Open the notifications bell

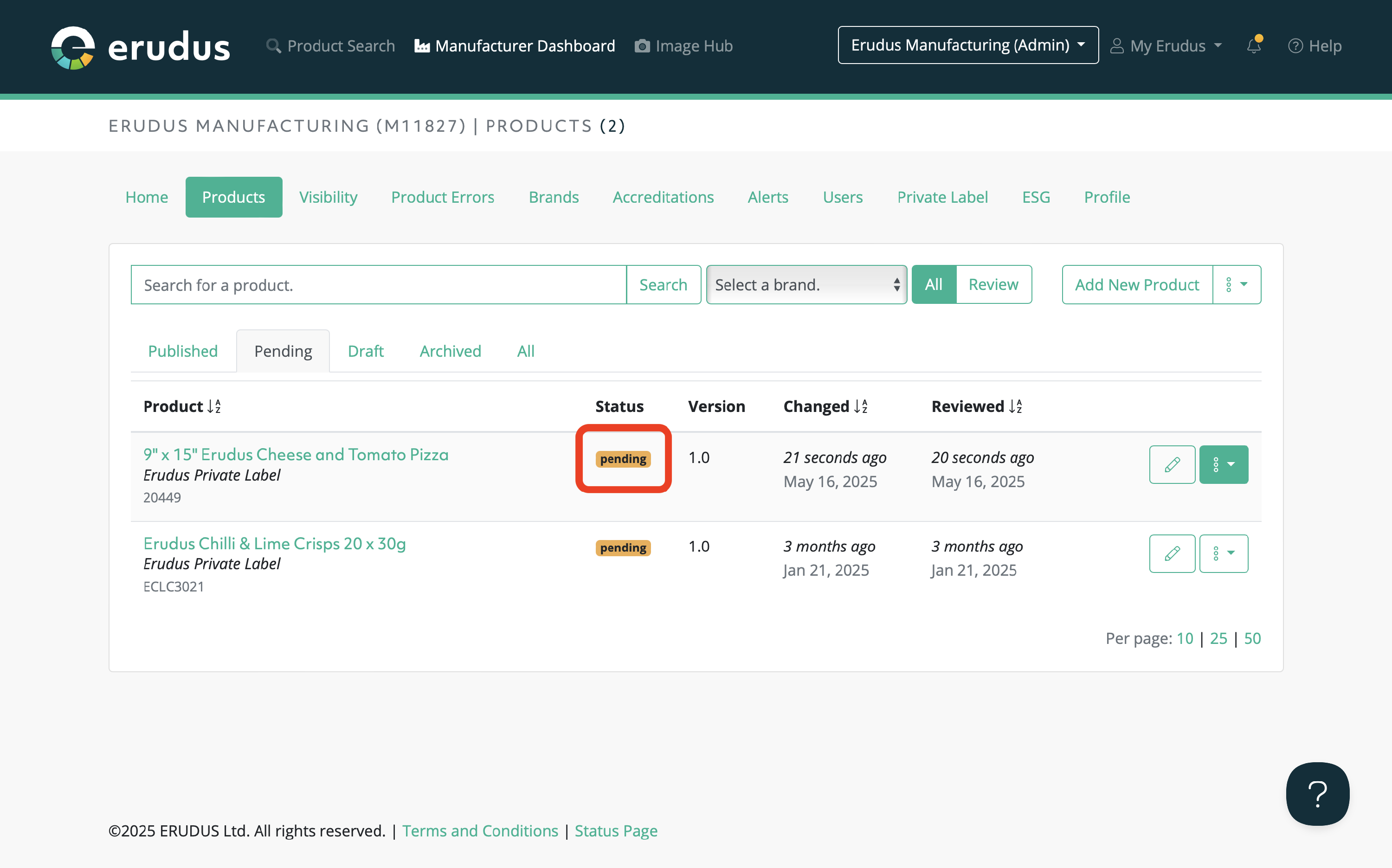pyautogui.click(x=1254, y=46)
